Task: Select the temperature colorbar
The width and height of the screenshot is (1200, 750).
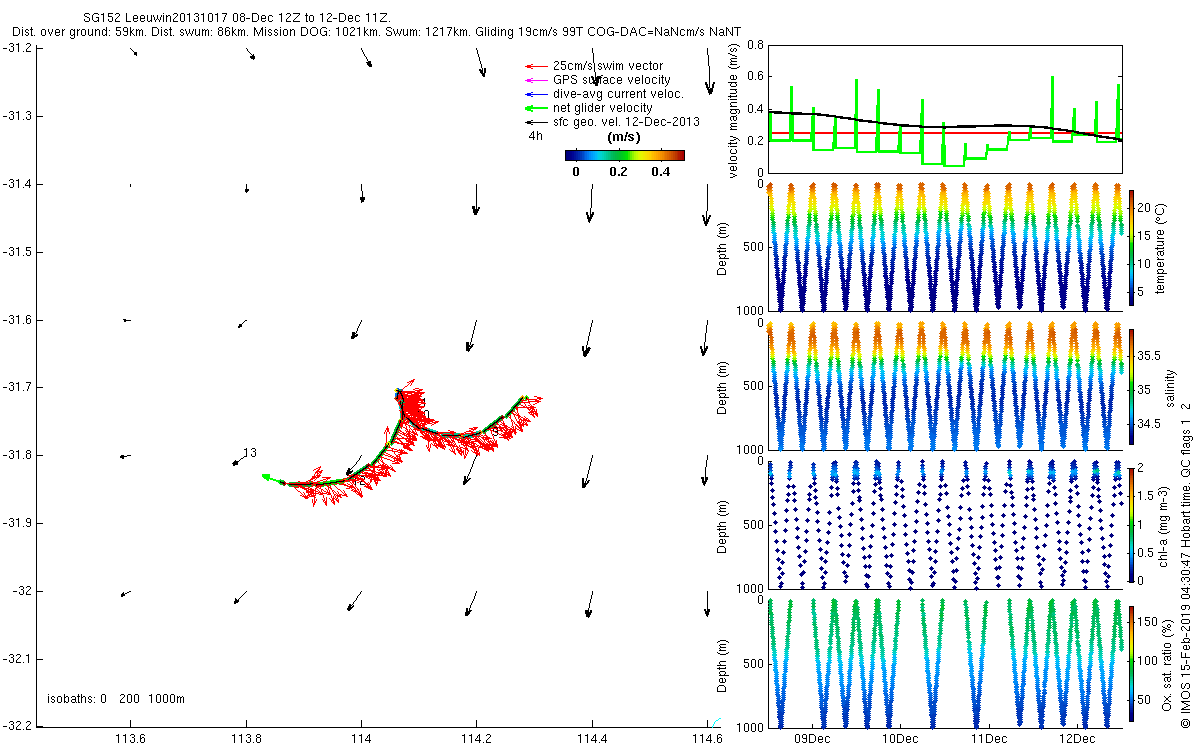Action: 1131,248
